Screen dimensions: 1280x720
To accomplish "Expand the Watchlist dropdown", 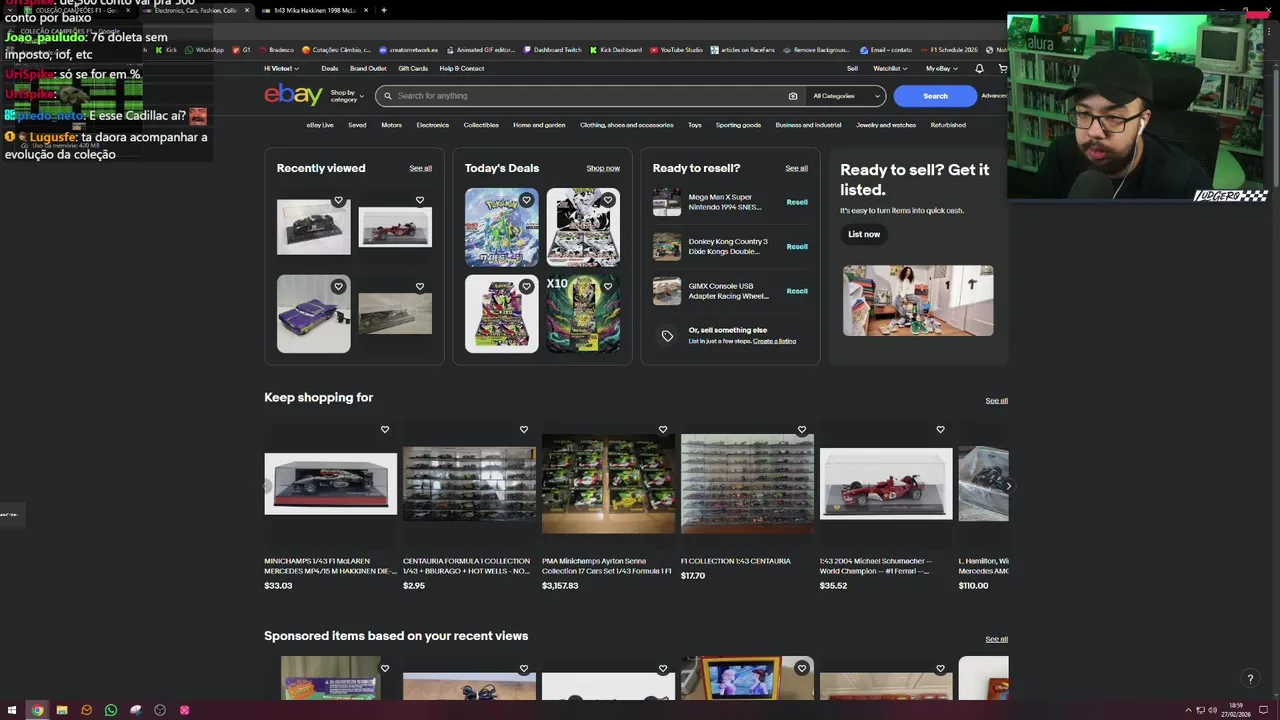I will 890,69.
